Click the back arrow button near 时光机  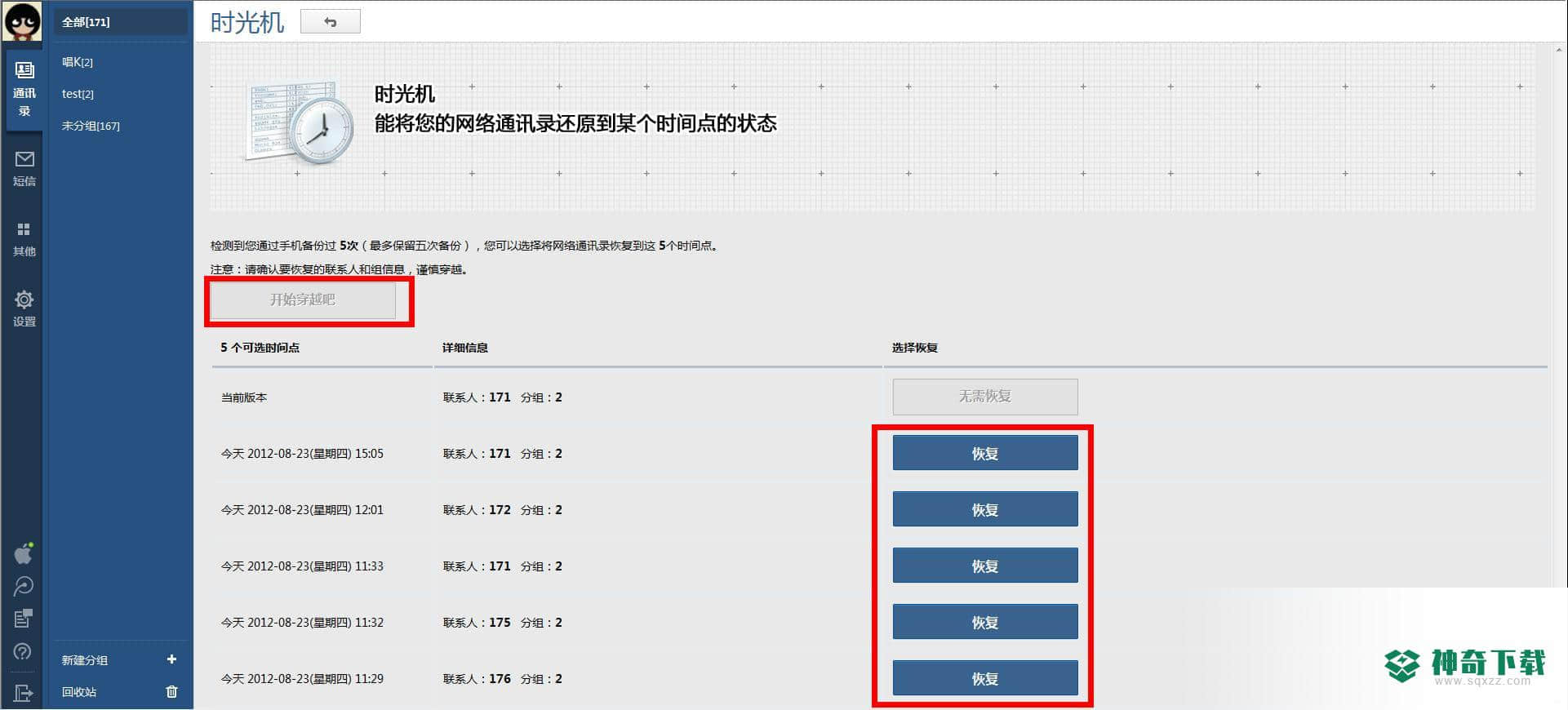331,22
